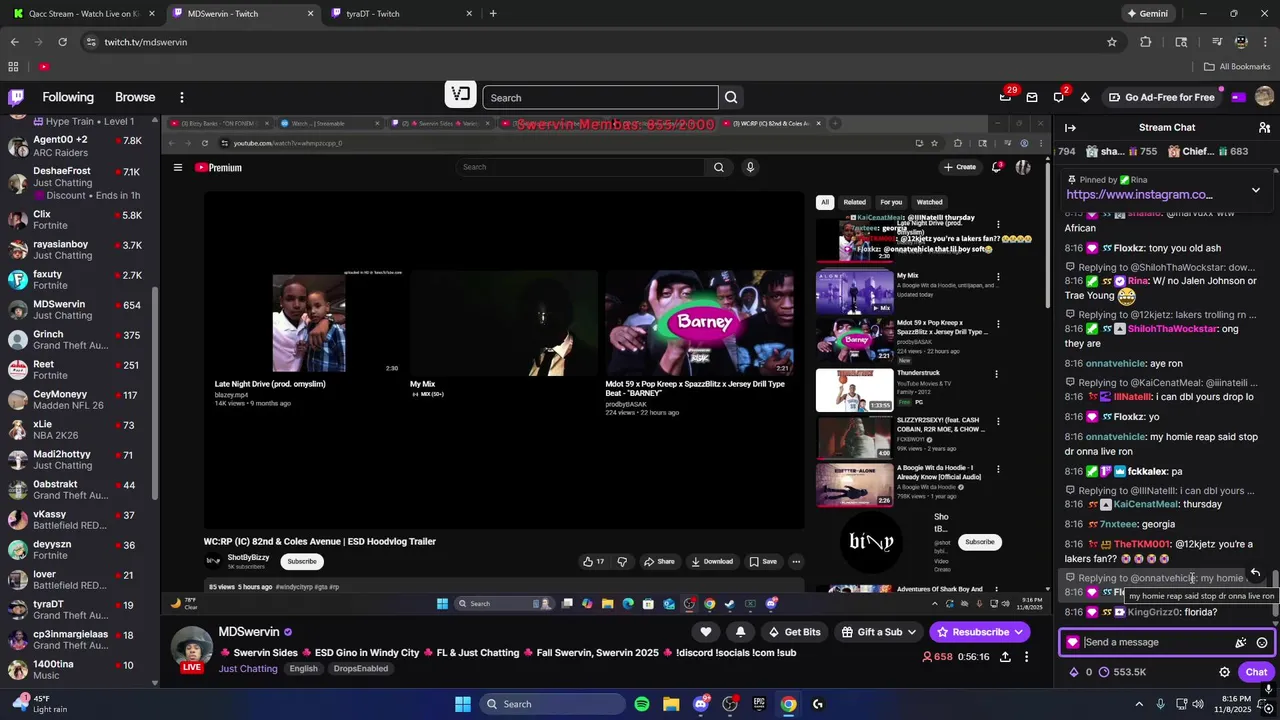Bookmark this page with the star icon
Viewport: 1280px width, 720px height.
click(x=1111, y=42)
